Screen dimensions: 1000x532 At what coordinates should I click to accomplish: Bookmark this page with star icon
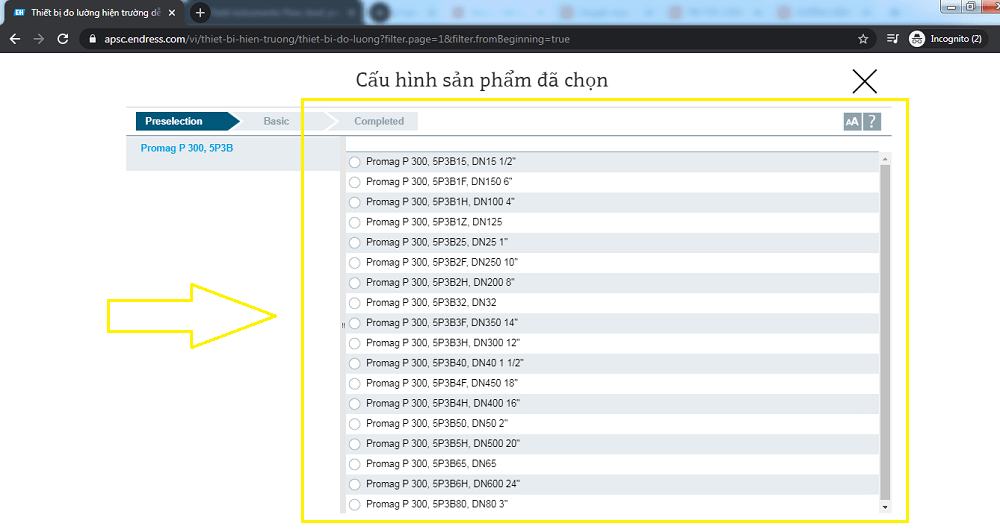tap(863, 39)
